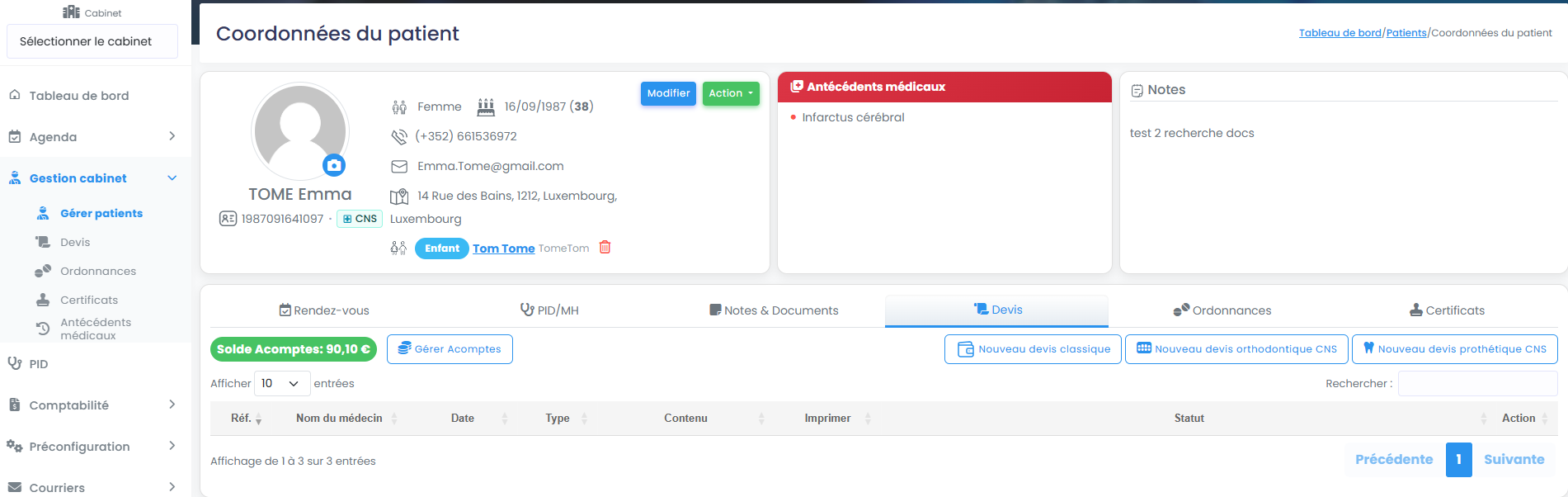Delete the Tom Tome family link with trash icon

pyautogui.click(x=605, y=247)
